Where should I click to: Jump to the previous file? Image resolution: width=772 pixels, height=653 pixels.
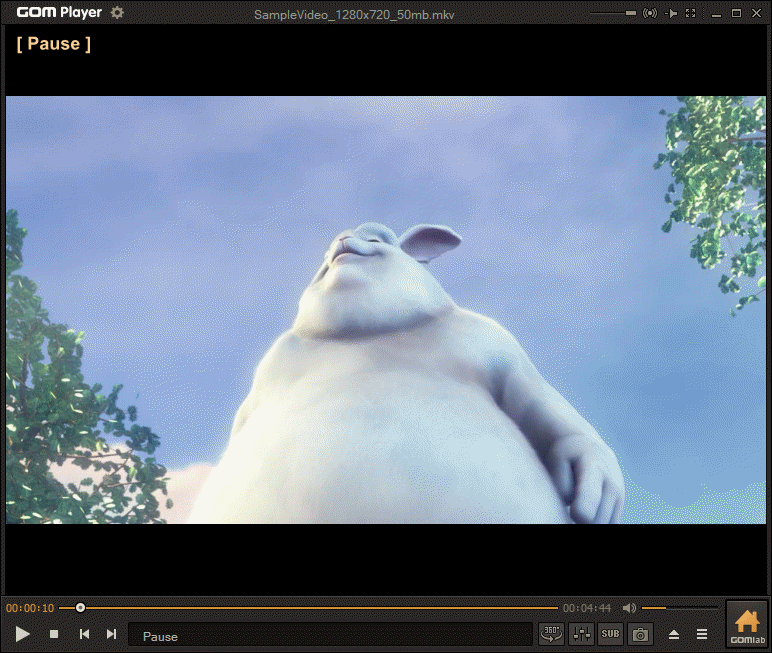[84, 634]
